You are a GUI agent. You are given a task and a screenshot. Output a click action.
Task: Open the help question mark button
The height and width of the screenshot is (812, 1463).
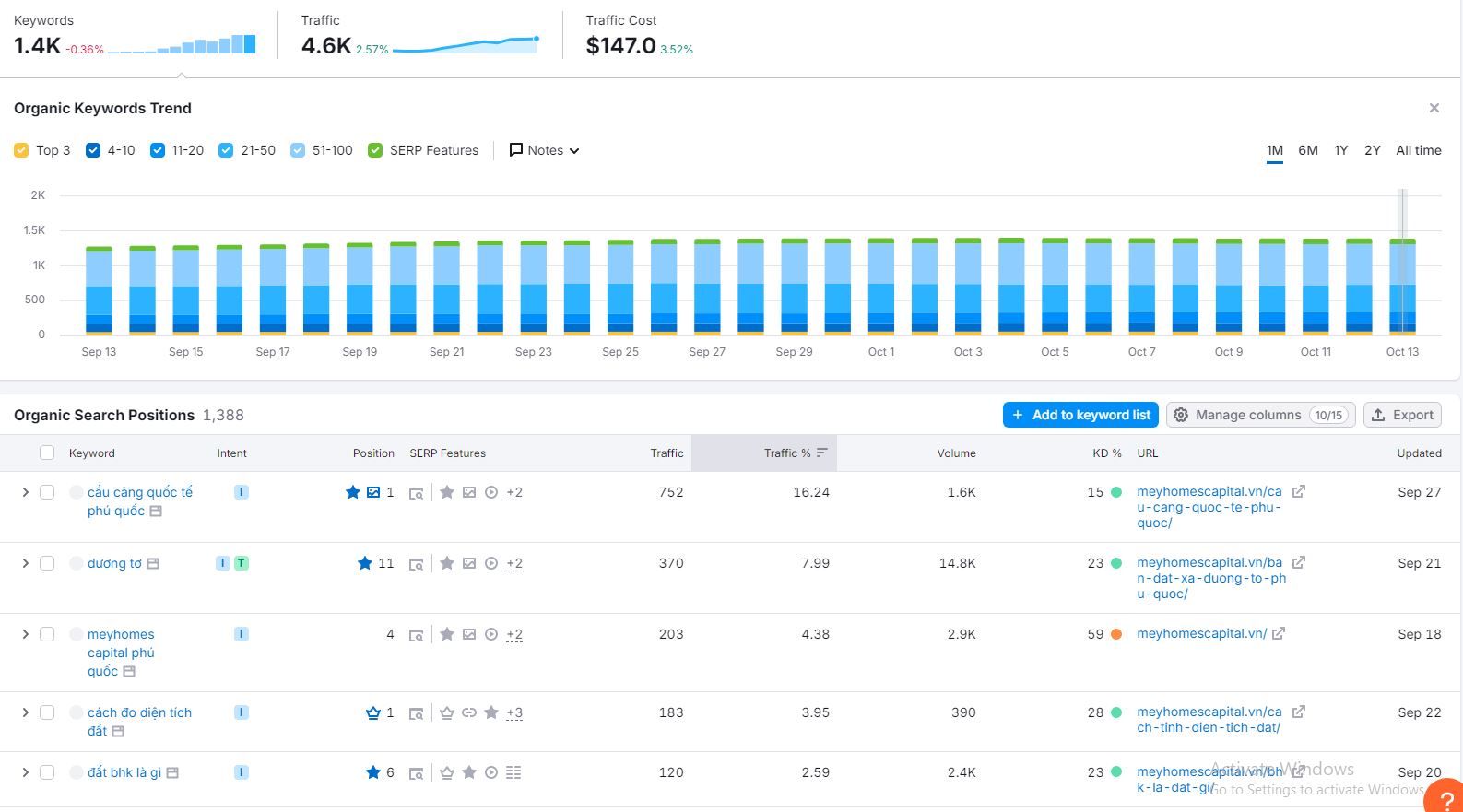point(1446,797)
